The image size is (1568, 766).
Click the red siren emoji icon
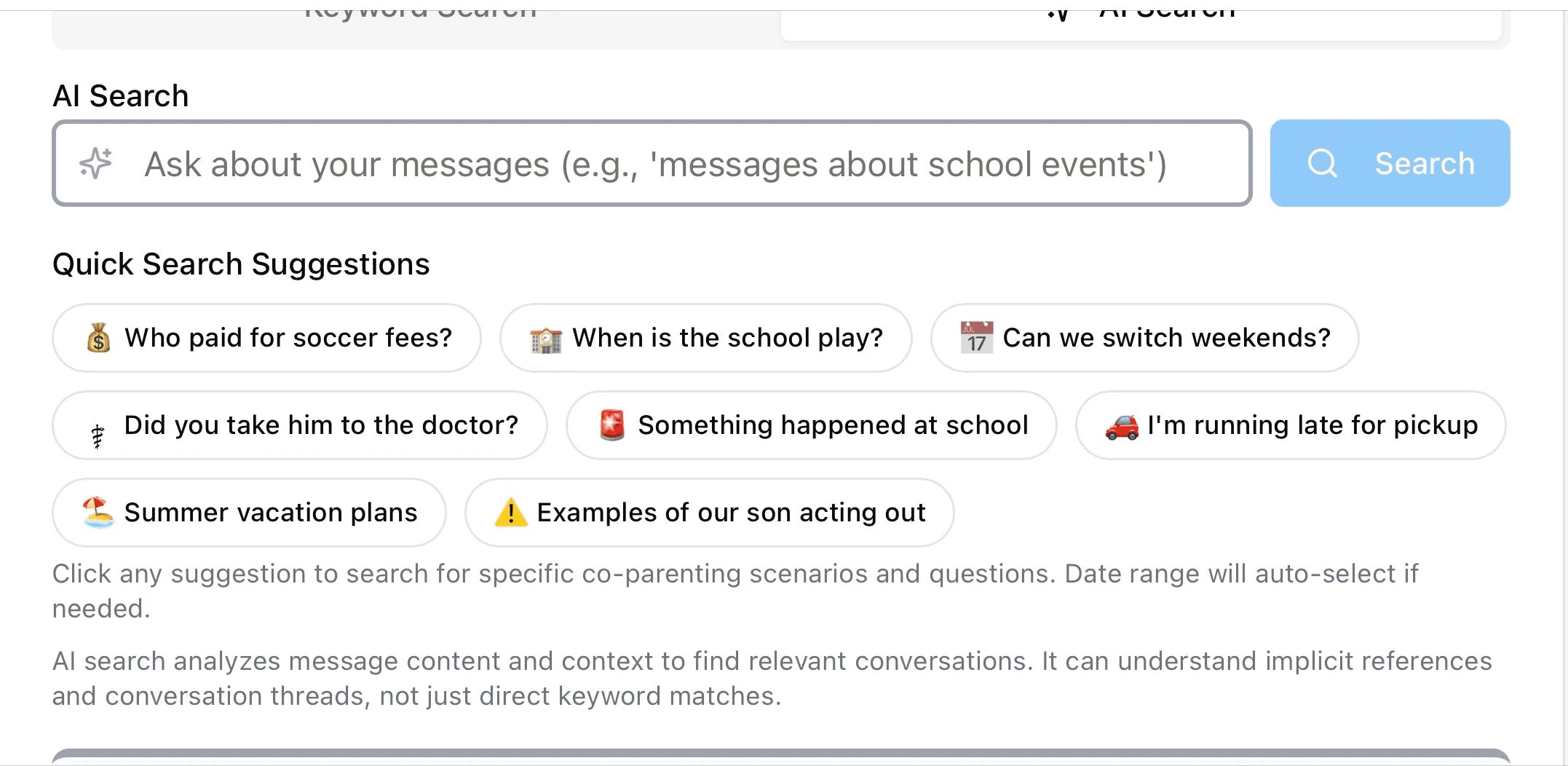click(612, 425)
